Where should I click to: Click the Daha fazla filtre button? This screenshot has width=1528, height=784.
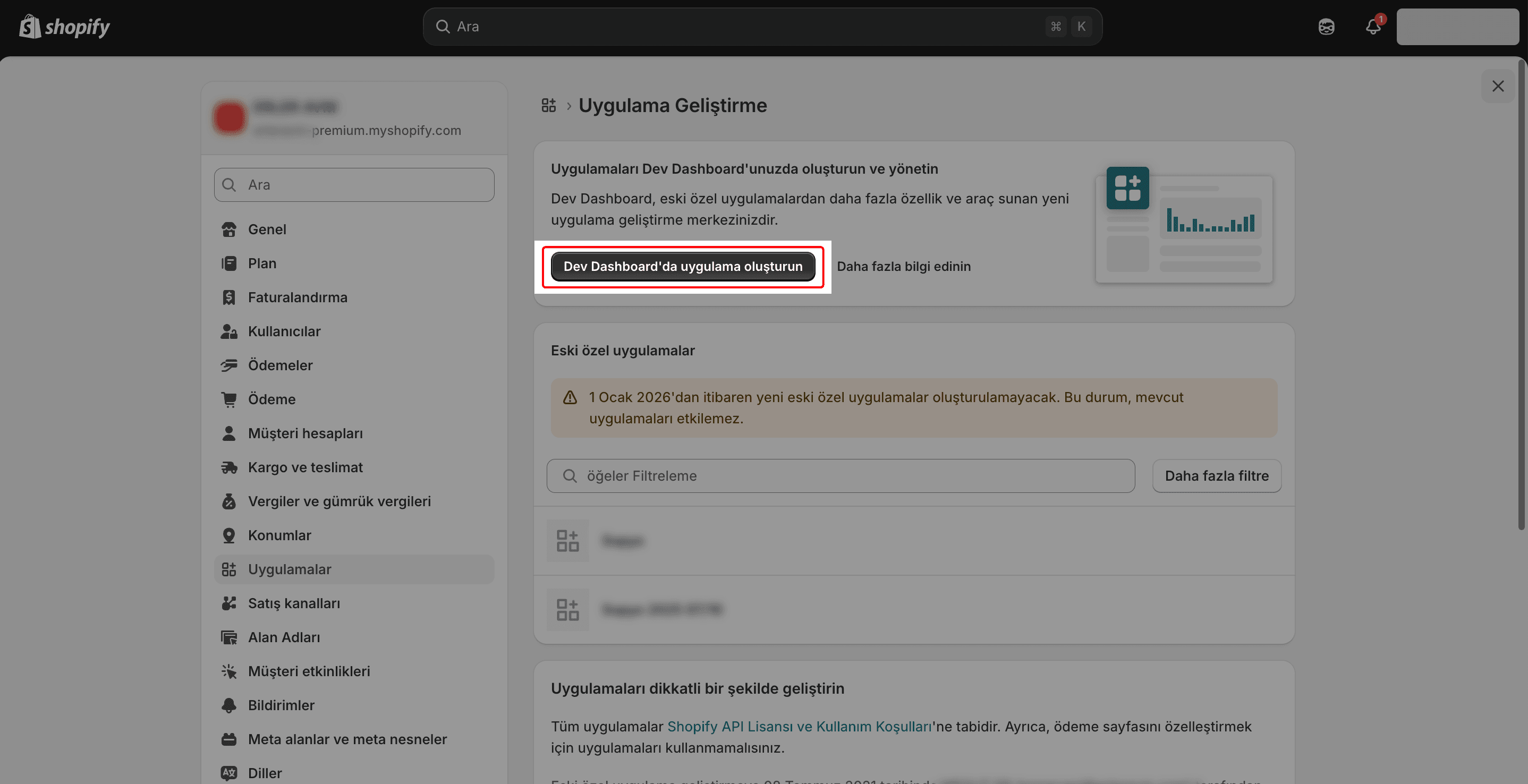pyautogui.click(x=1216, y=475)
